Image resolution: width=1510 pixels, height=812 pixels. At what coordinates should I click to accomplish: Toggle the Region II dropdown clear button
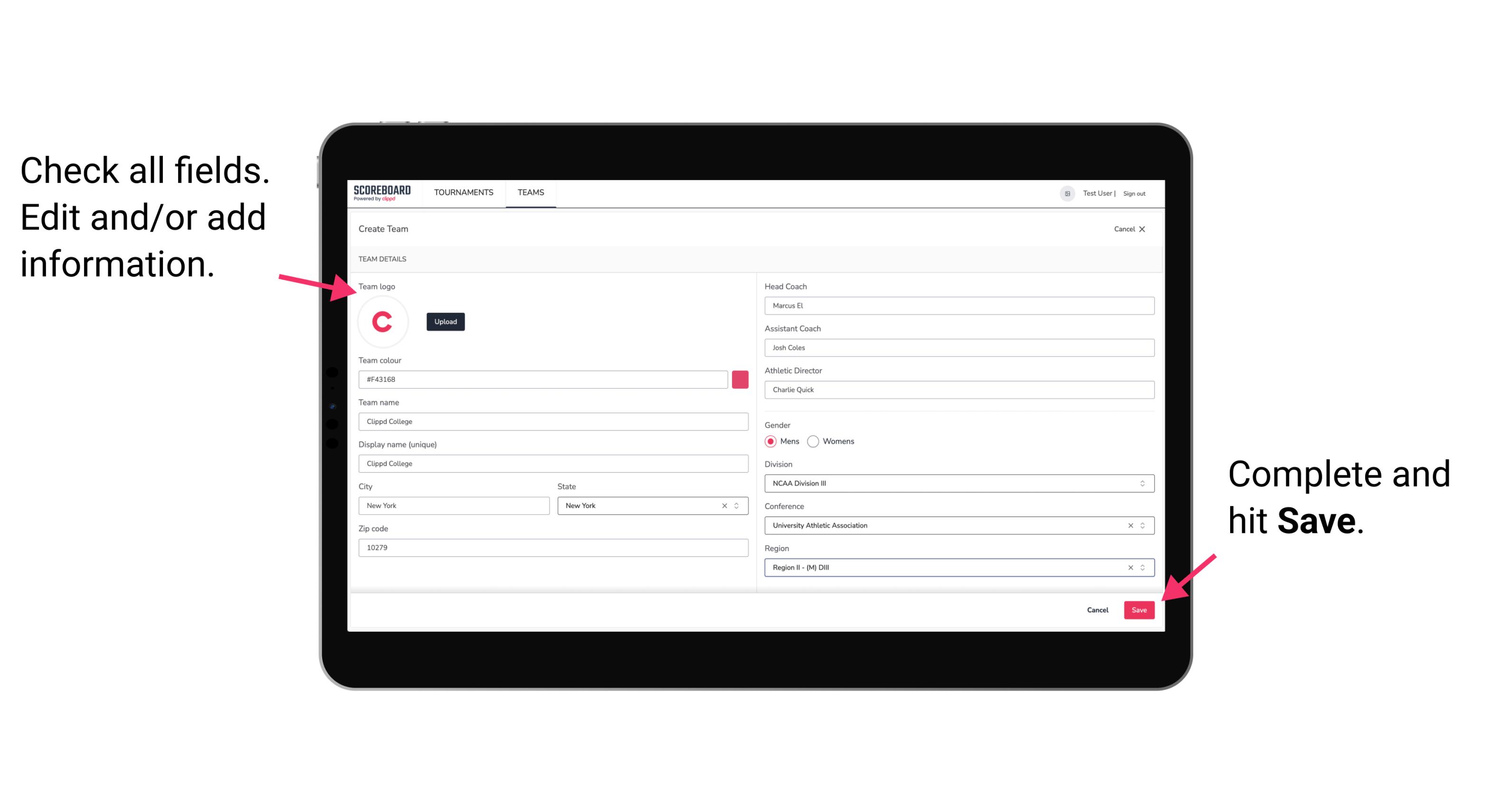[x=1128, y=568]
